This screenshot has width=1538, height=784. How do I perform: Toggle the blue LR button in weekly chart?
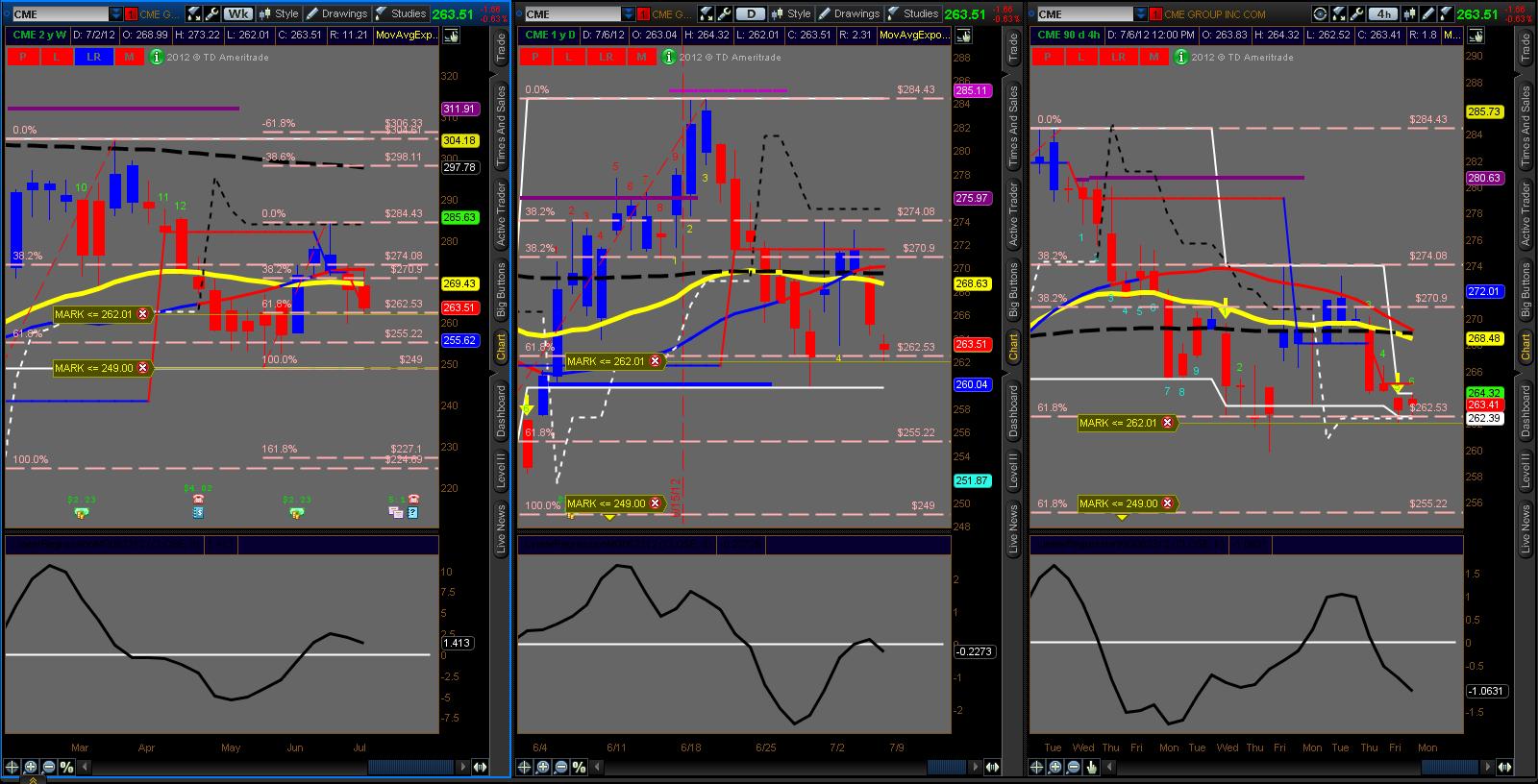click(x=93, y=57)
